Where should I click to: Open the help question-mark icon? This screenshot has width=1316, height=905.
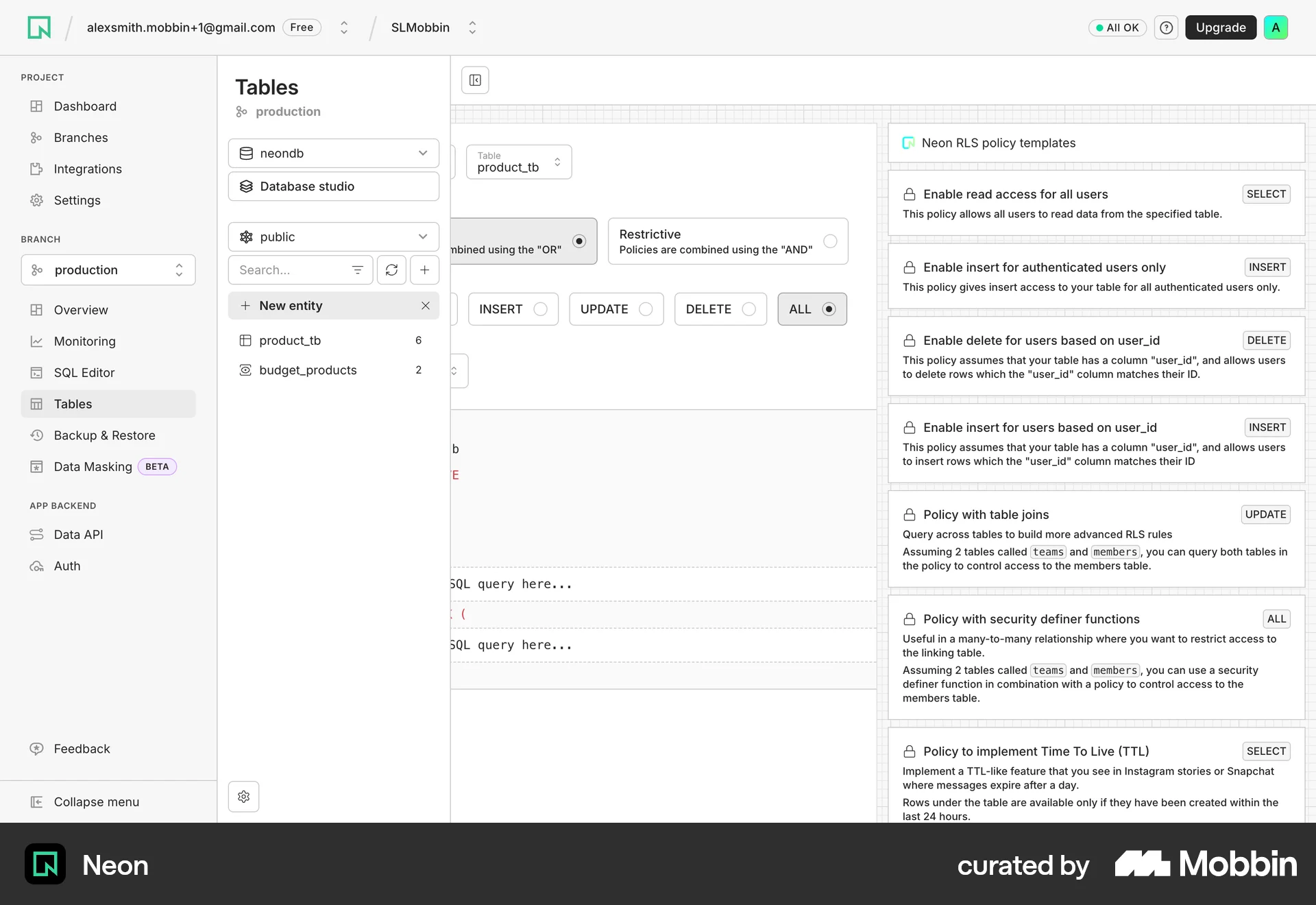pos(1166,27)
